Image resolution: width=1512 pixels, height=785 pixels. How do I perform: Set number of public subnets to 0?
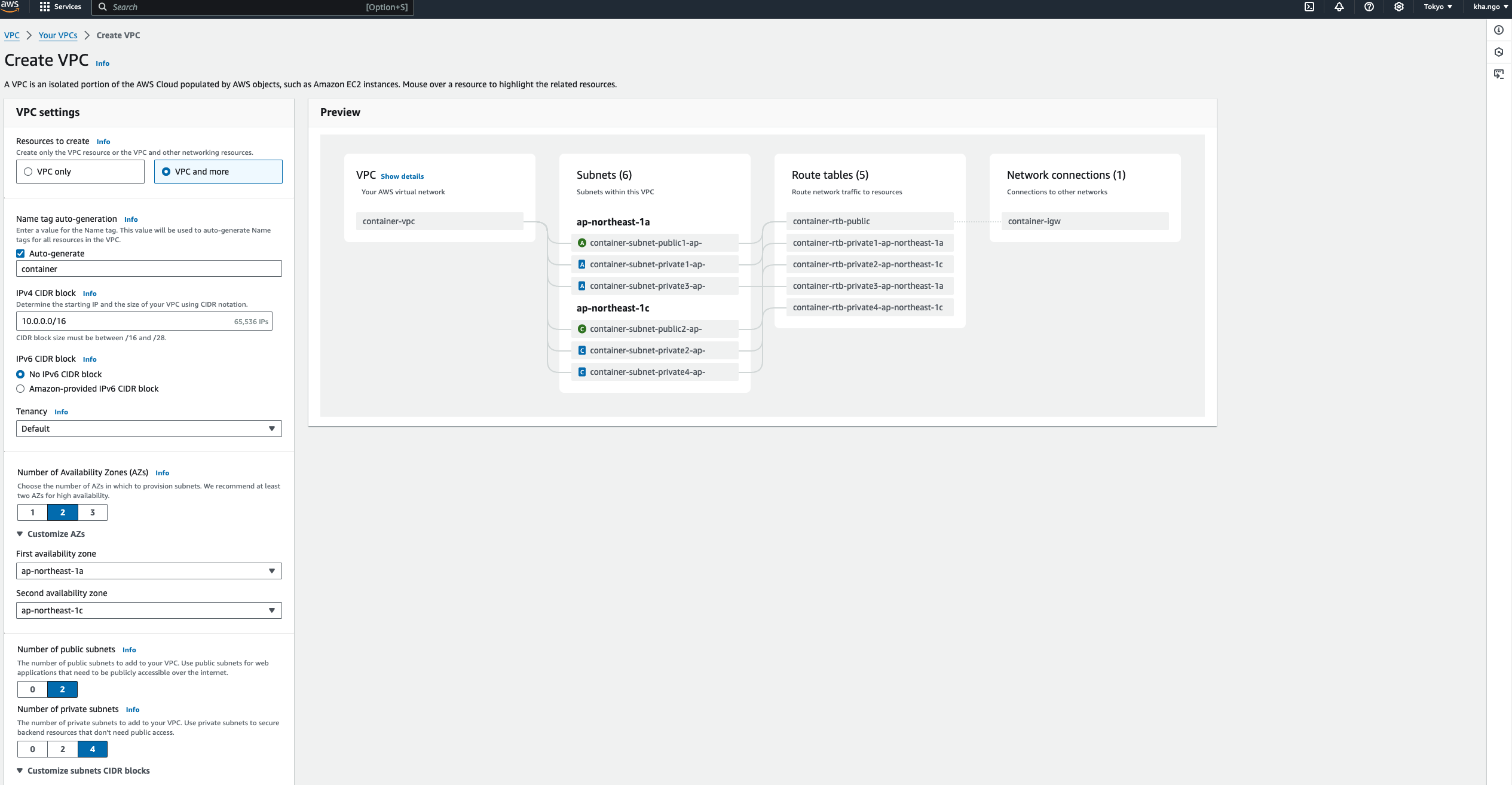32,689
